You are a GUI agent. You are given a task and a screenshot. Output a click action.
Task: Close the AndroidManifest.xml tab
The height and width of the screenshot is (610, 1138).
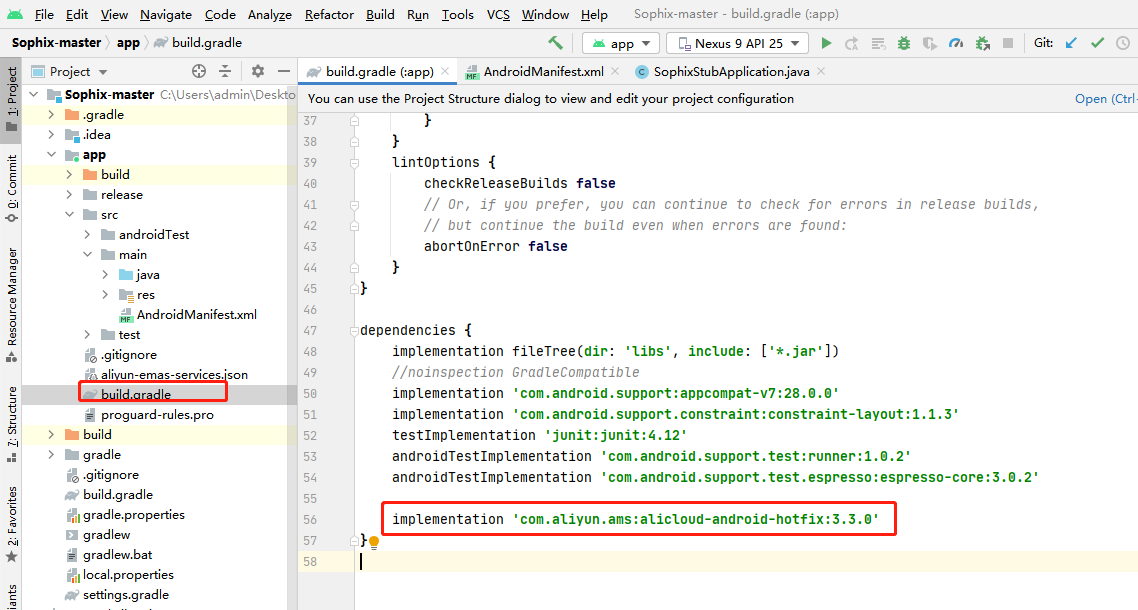click(615, 71)
